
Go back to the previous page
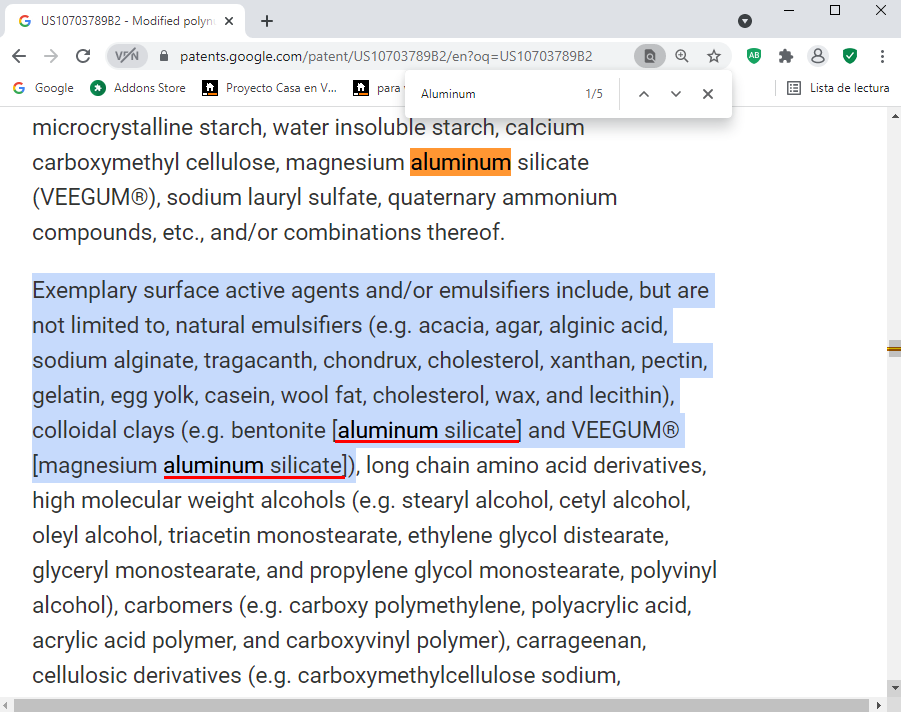coord(19,56)
